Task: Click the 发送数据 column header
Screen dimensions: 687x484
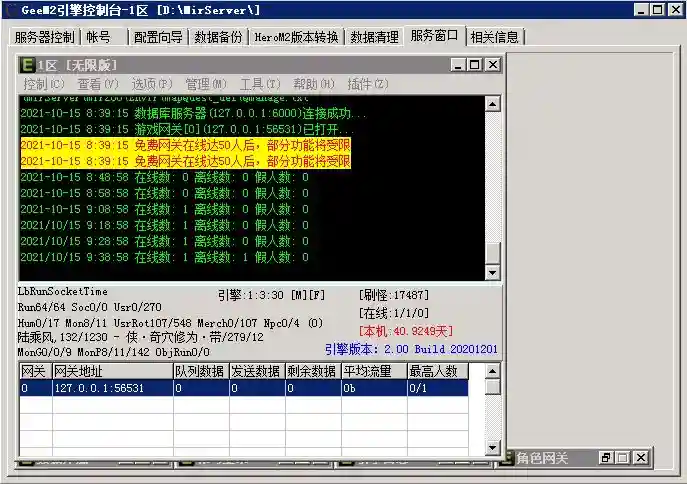Action: point(258,371)
